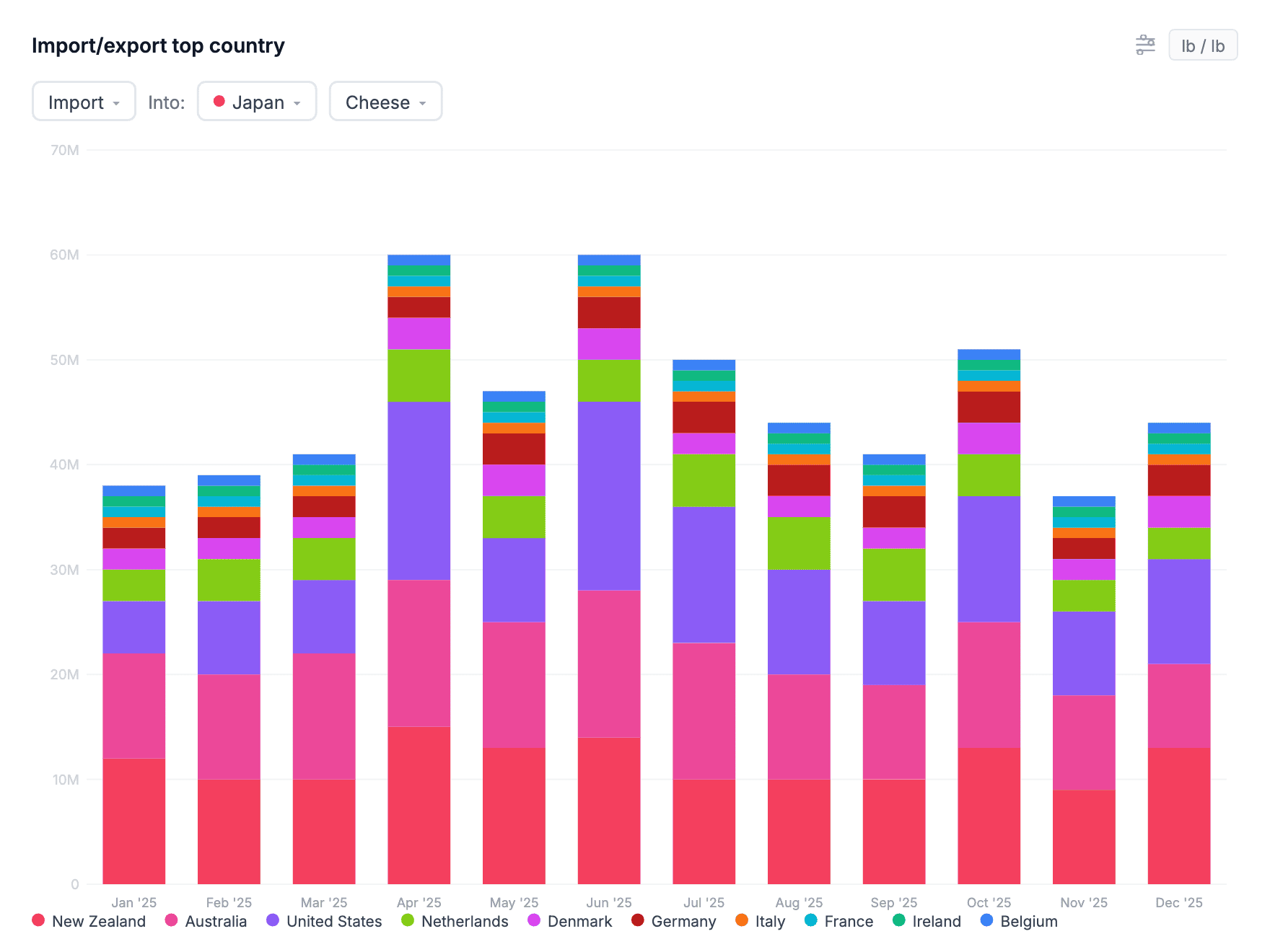The width and height of the screenshot is (1270, 952).
Task: Click the Germany dark red legend dot
Action: click(638, 920)
